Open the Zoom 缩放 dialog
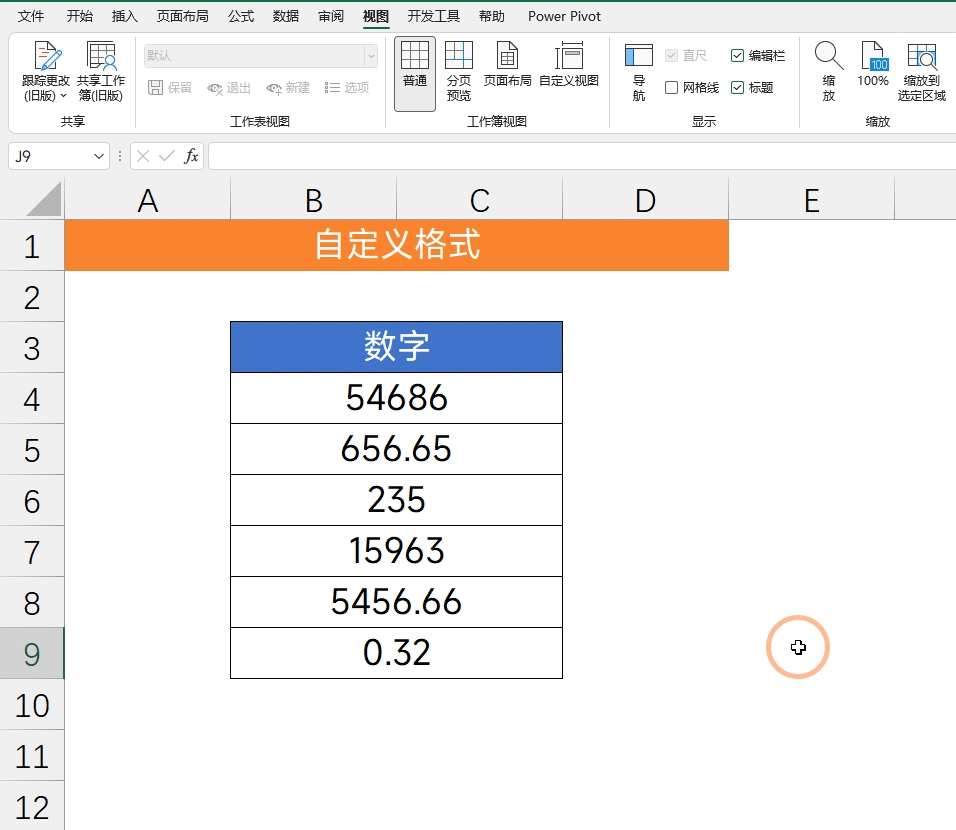This screenshot has height=830, width=956. tap(829, 71)
